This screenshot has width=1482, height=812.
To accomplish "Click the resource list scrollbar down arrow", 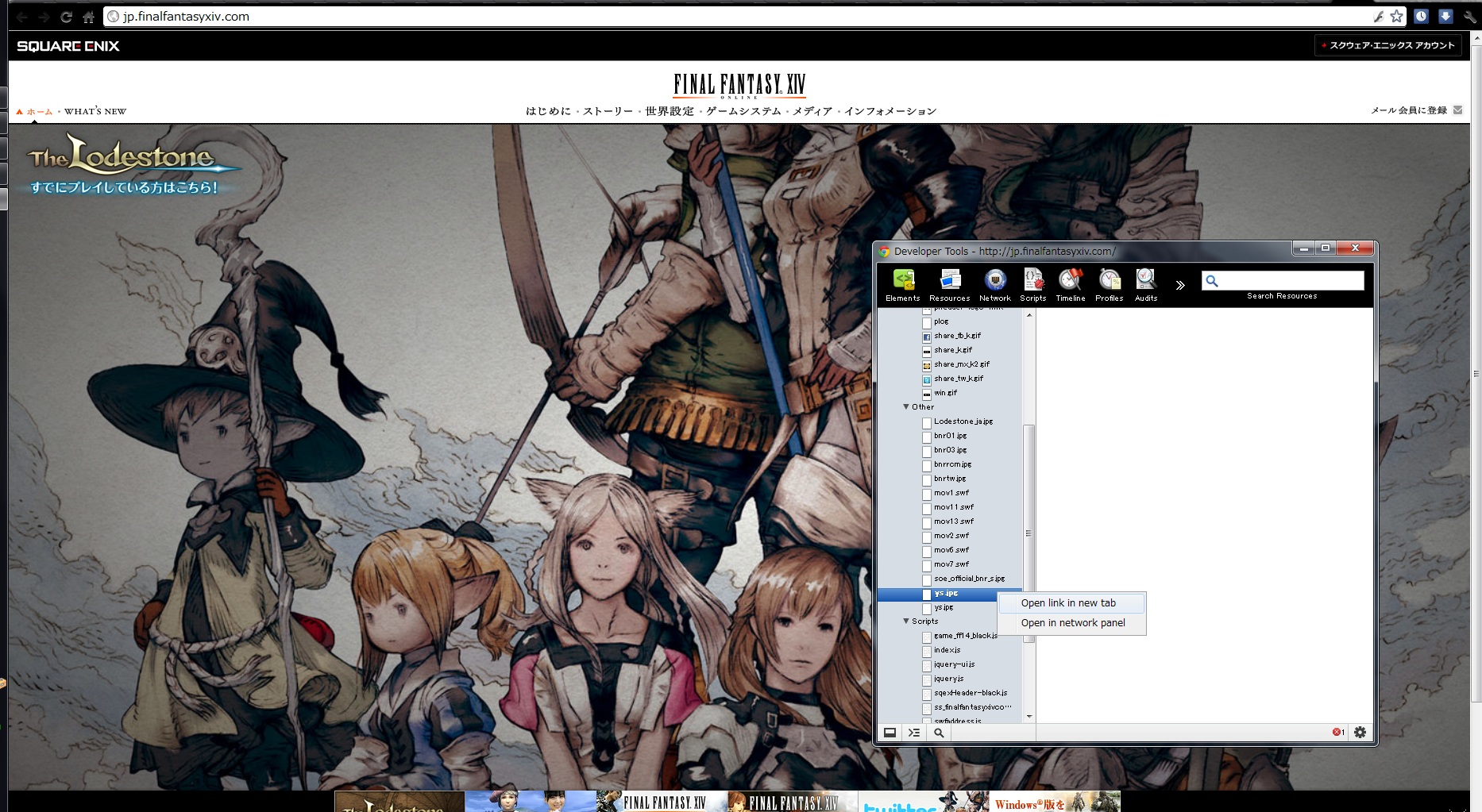I will [1029, 717].
